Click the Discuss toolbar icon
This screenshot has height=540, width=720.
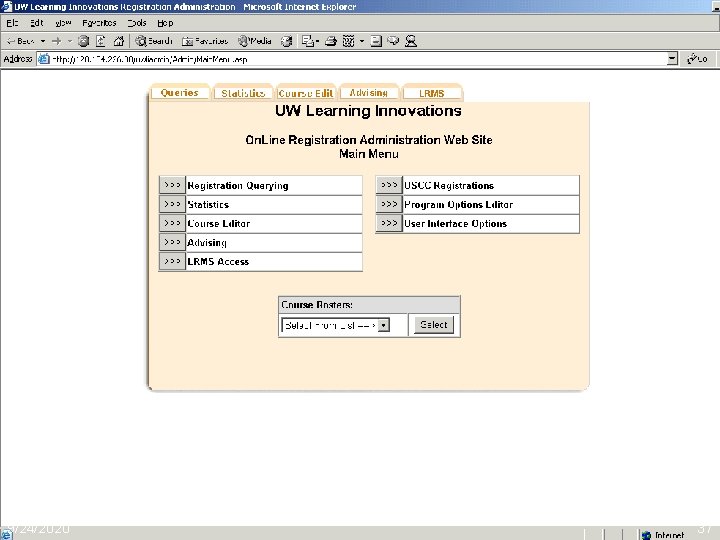coord(376,41)
